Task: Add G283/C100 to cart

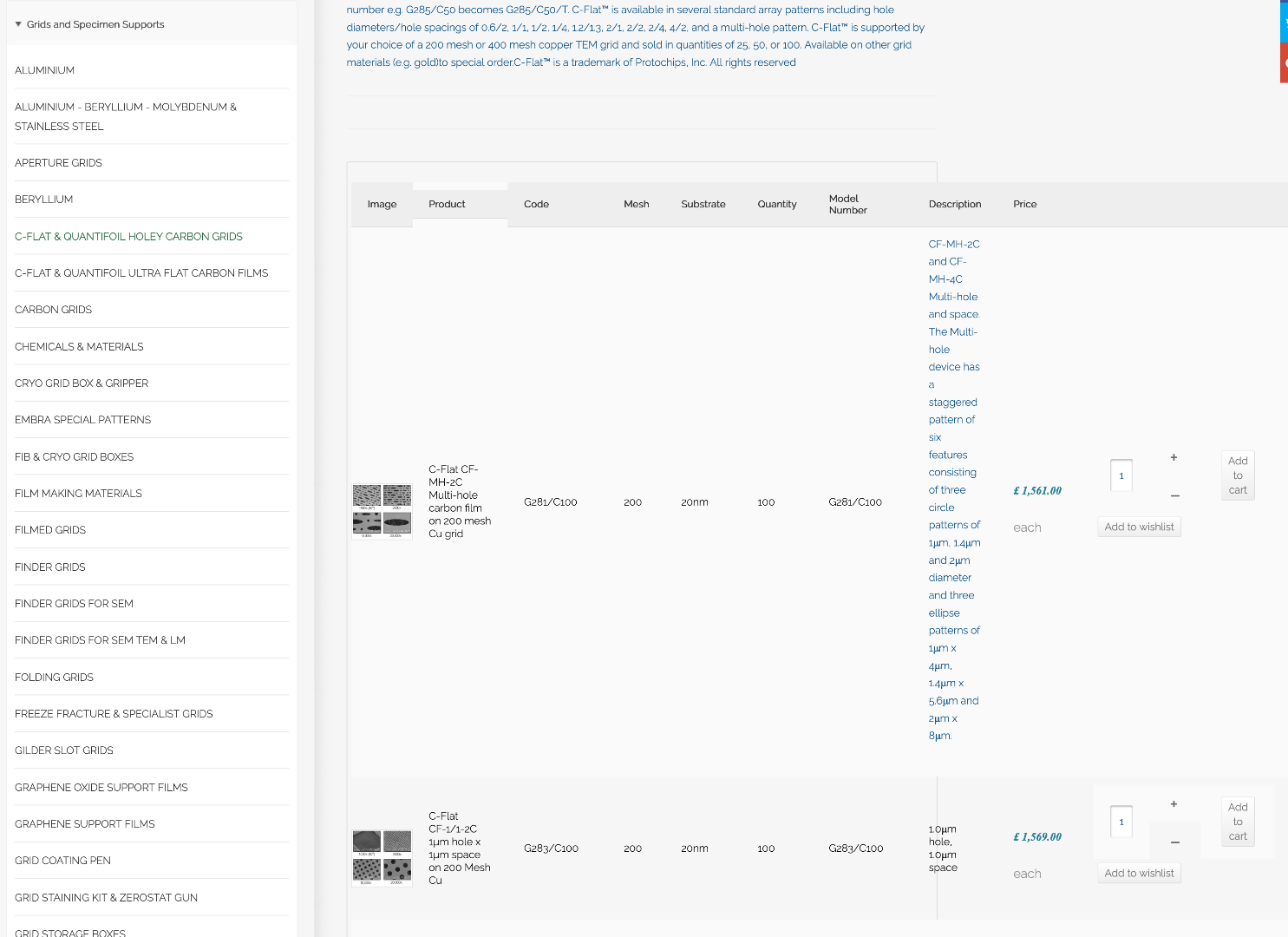Action: (1238, 822)
